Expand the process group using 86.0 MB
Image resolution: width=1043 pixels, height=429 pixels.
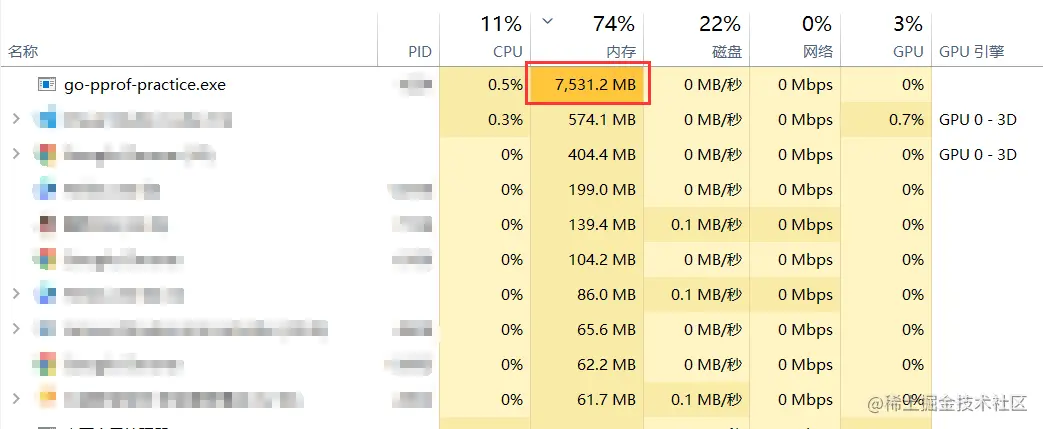[x=15, y=295]
